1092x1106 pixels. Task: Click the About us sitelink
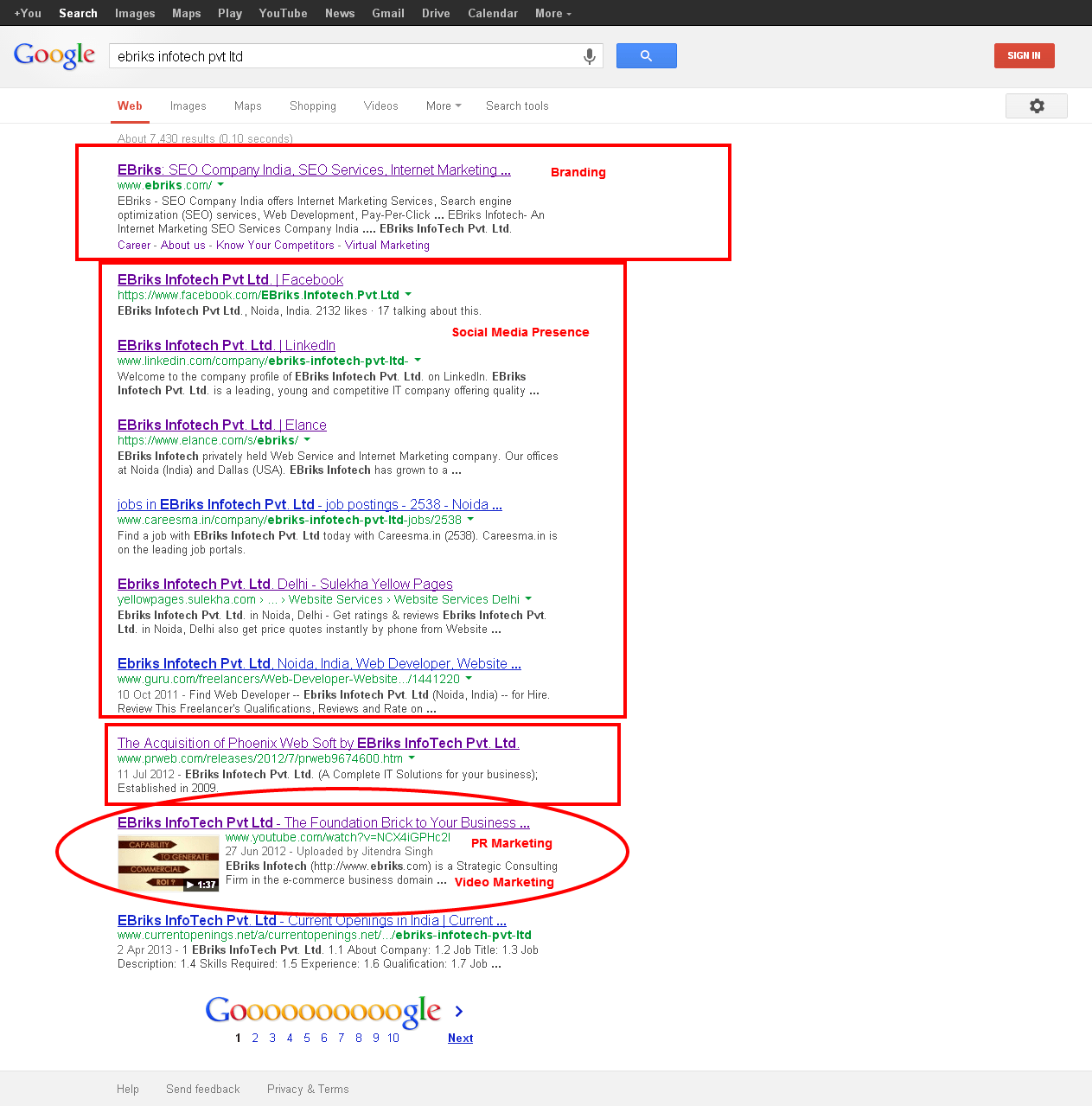pos(183,245)
